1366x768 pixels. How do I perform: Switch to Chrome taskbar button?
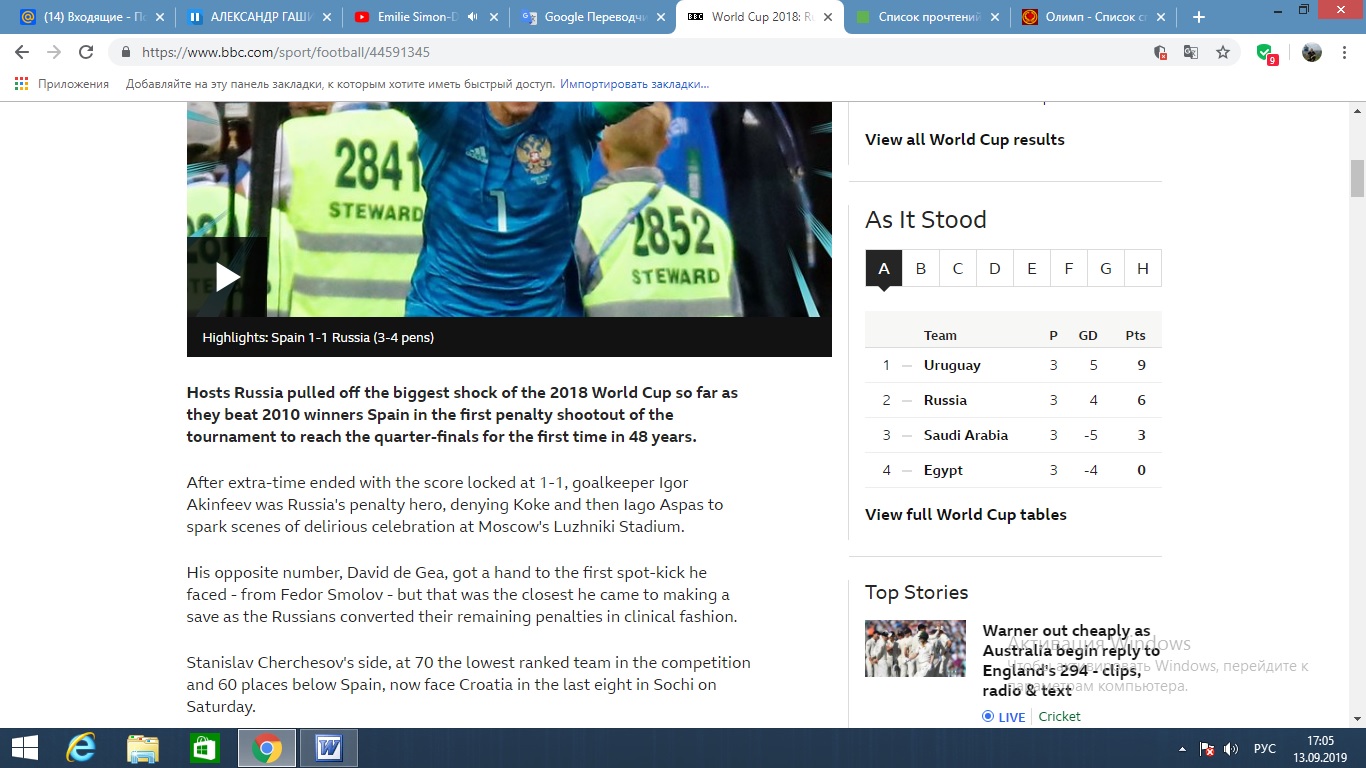(267, 748)
